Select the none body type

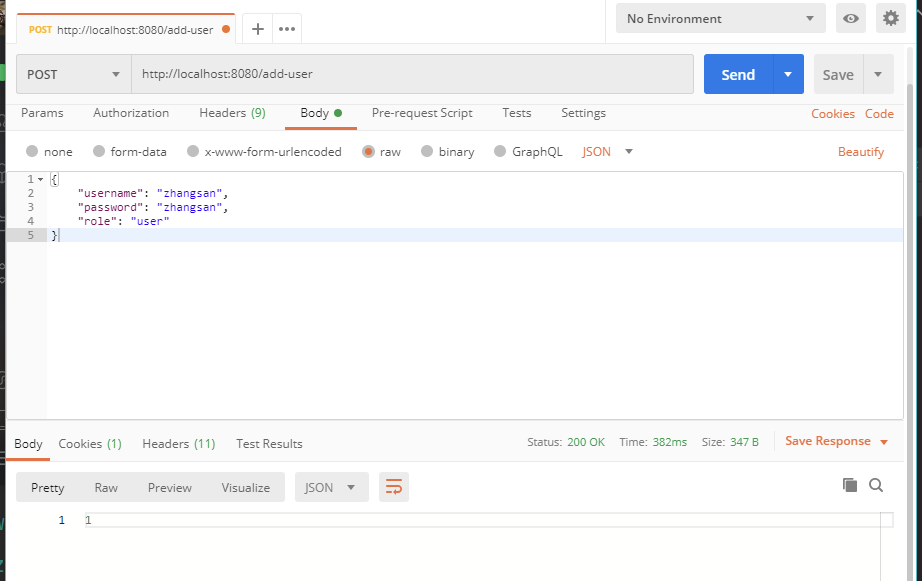click(x=49, y=152)
